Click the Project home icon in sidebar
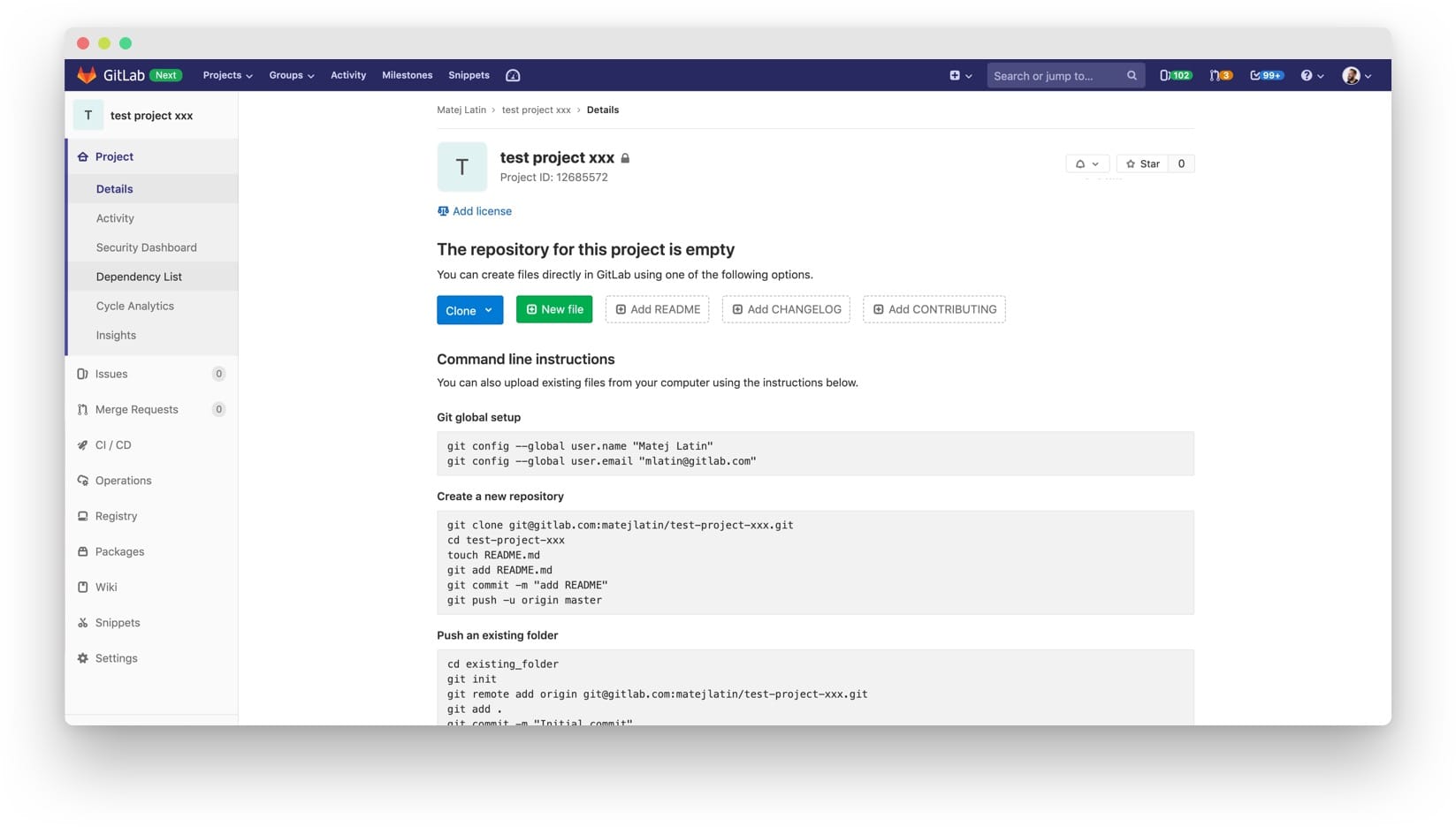 point(82,156)
